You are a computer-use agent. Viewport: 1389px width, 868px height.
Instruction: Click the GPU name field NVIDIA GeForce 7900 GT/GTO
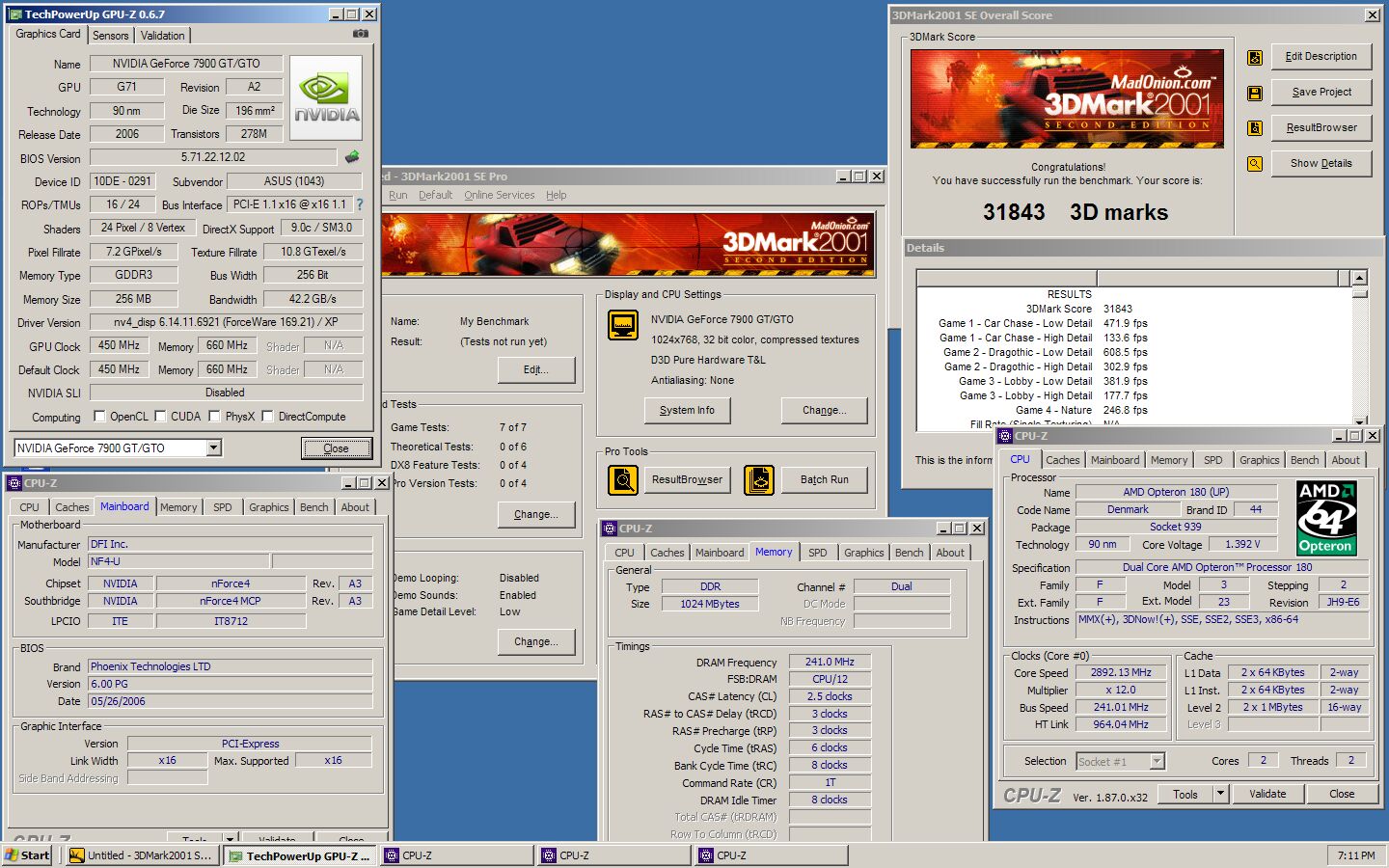[x=186, y=64]
